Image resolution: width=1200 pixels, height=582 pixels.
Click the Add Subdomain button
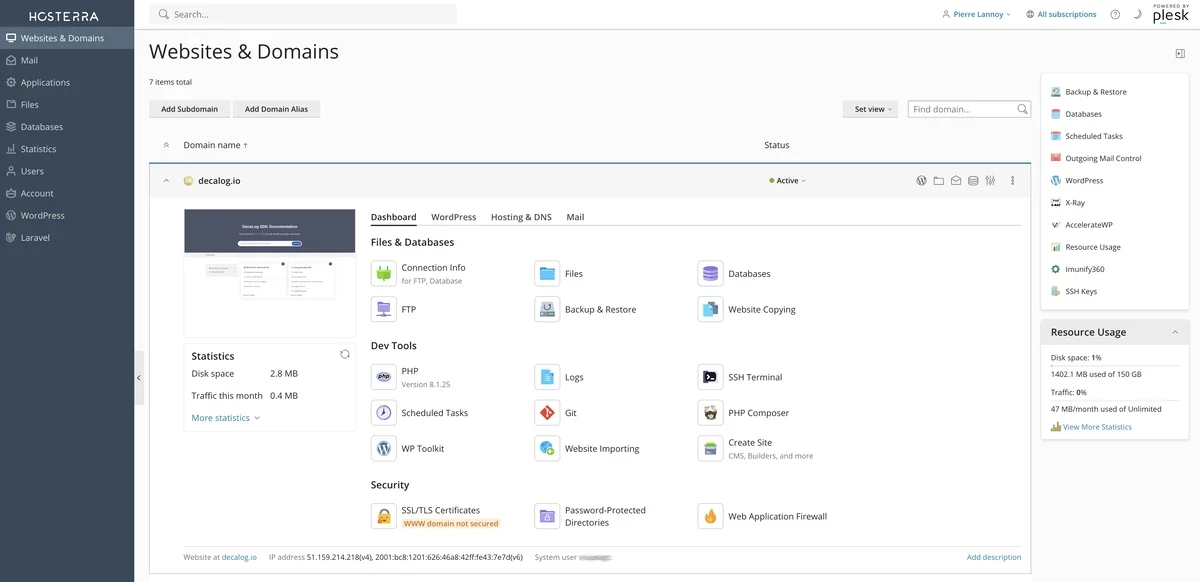190,109
